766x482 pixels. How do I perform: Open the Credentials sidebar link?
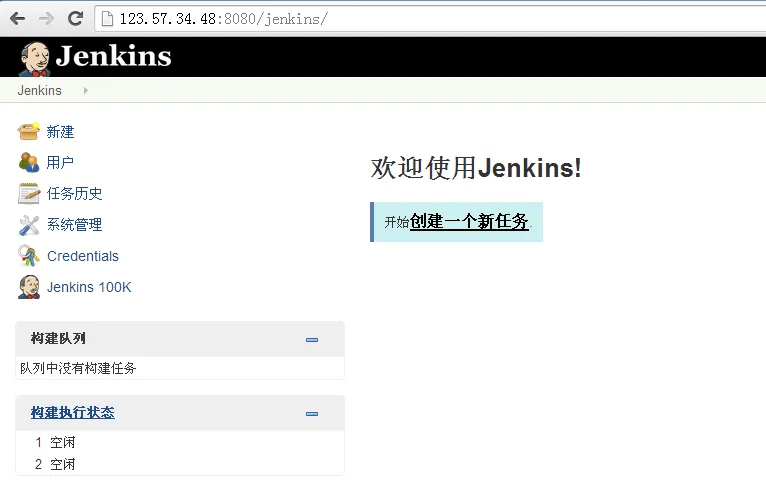83,256
